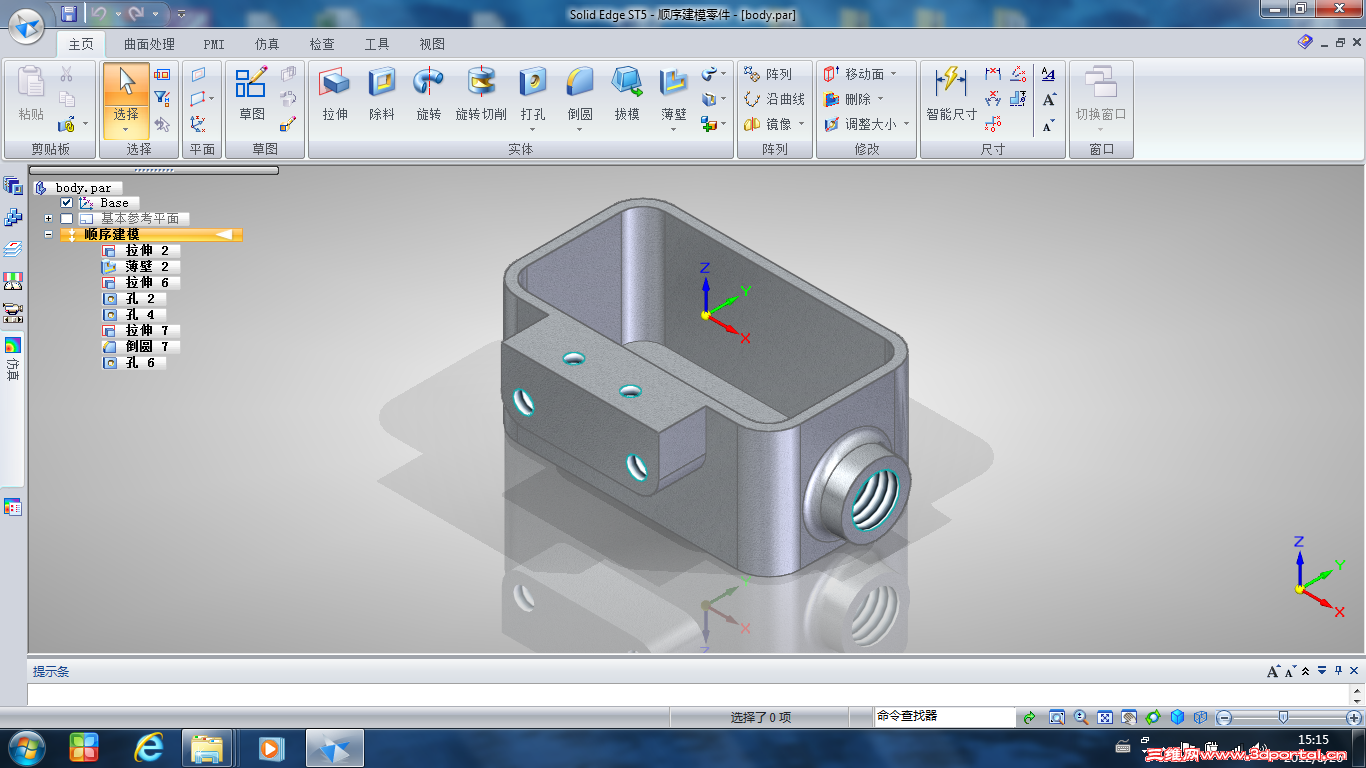Click the 移动面 button
This screenshot has height=768, width=1366.
pyautogui.click(x=854, y=74)
